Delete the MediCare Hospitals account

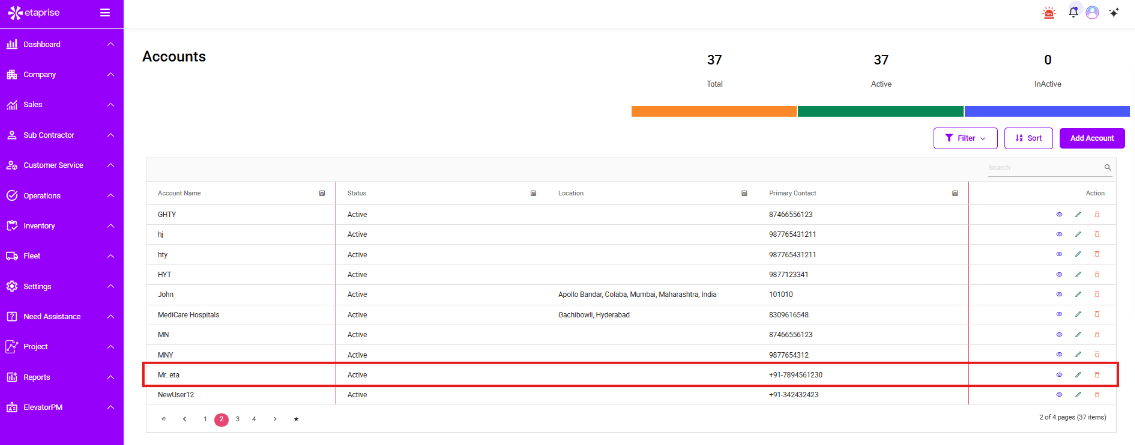[1097, 314]
